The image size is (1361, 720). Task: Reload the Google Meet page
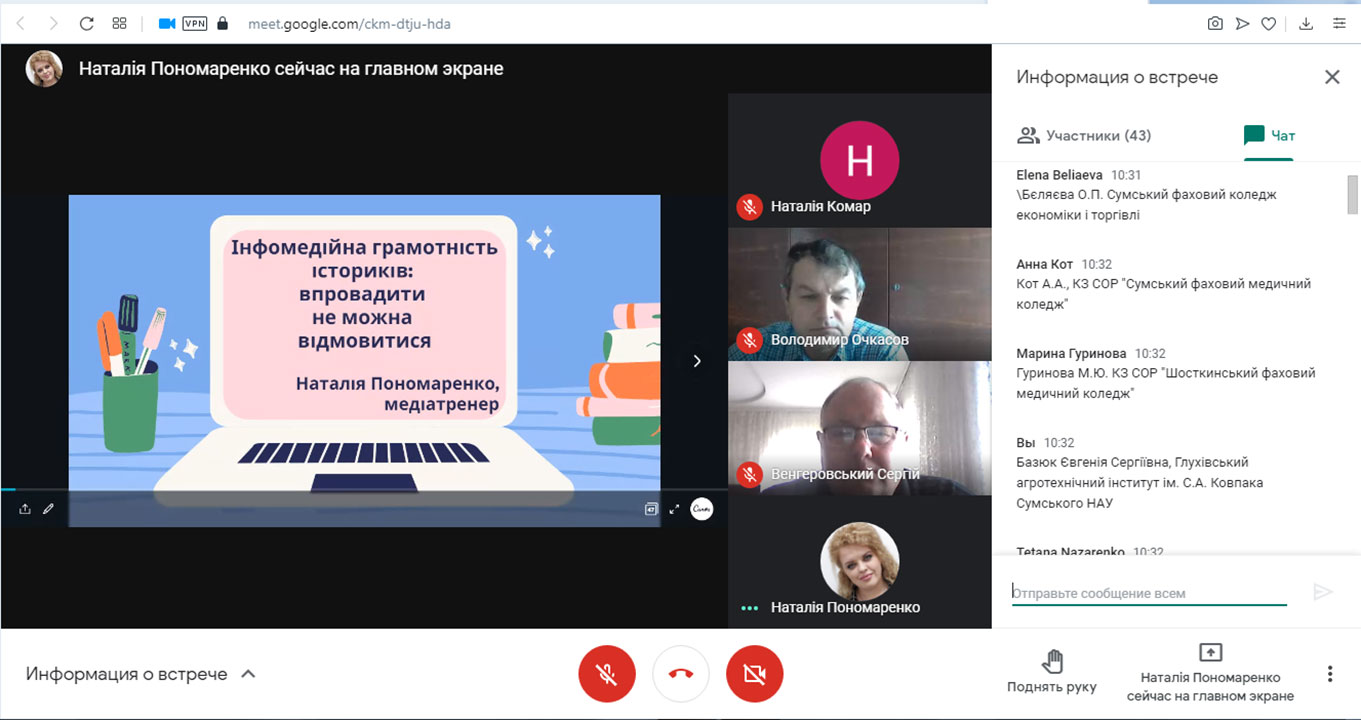tap(86, 24)
